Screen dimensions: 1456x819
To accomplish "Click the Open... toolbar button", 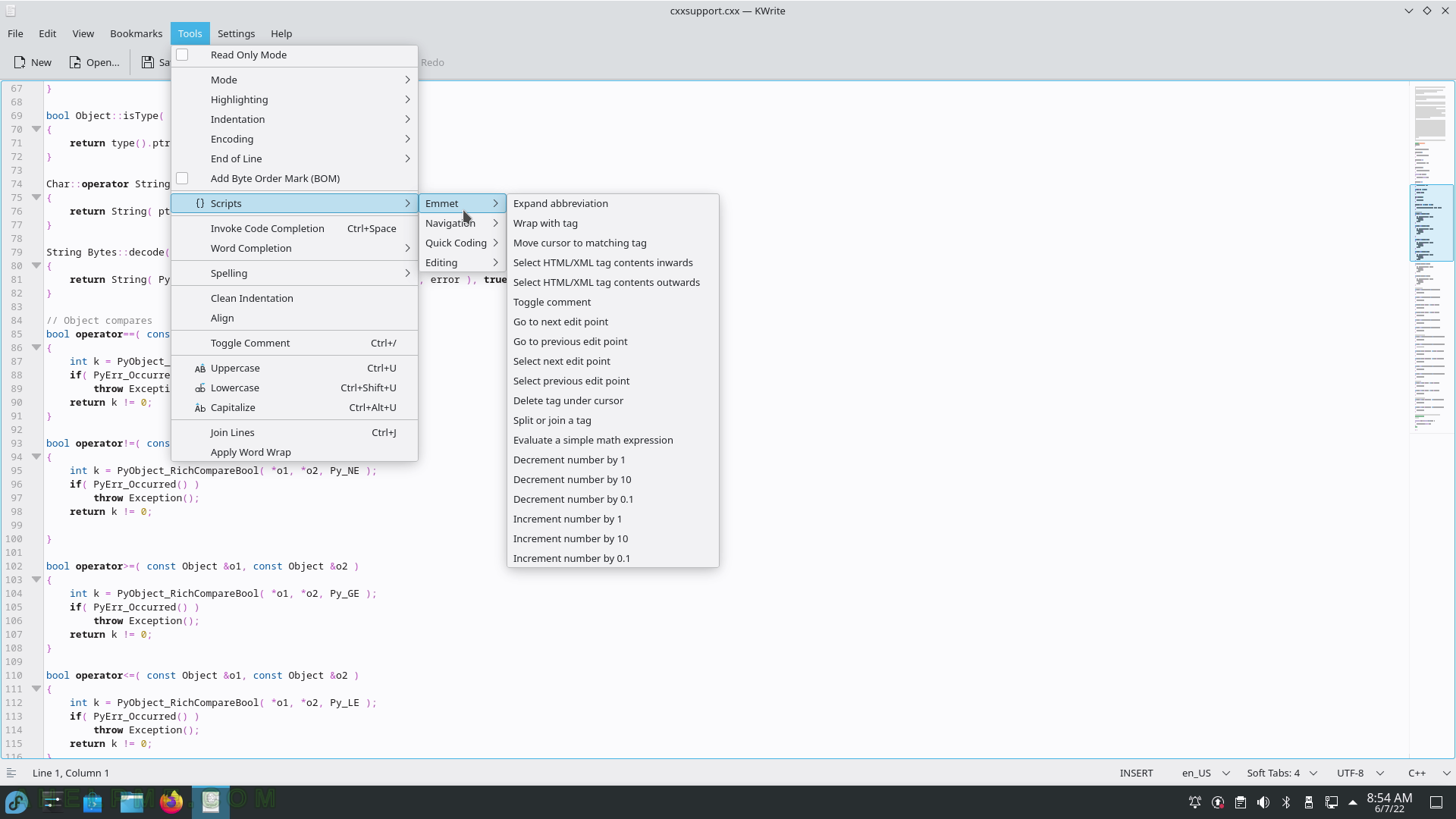I will [x=94, y=62].
